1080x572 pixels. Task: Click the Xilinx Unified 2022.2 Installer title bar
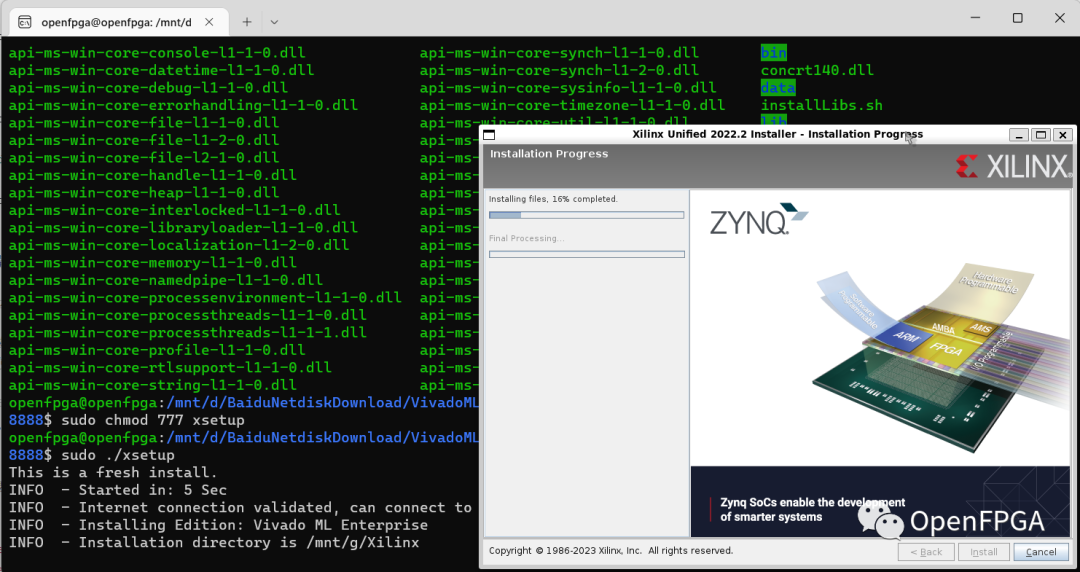click(778, 134)
